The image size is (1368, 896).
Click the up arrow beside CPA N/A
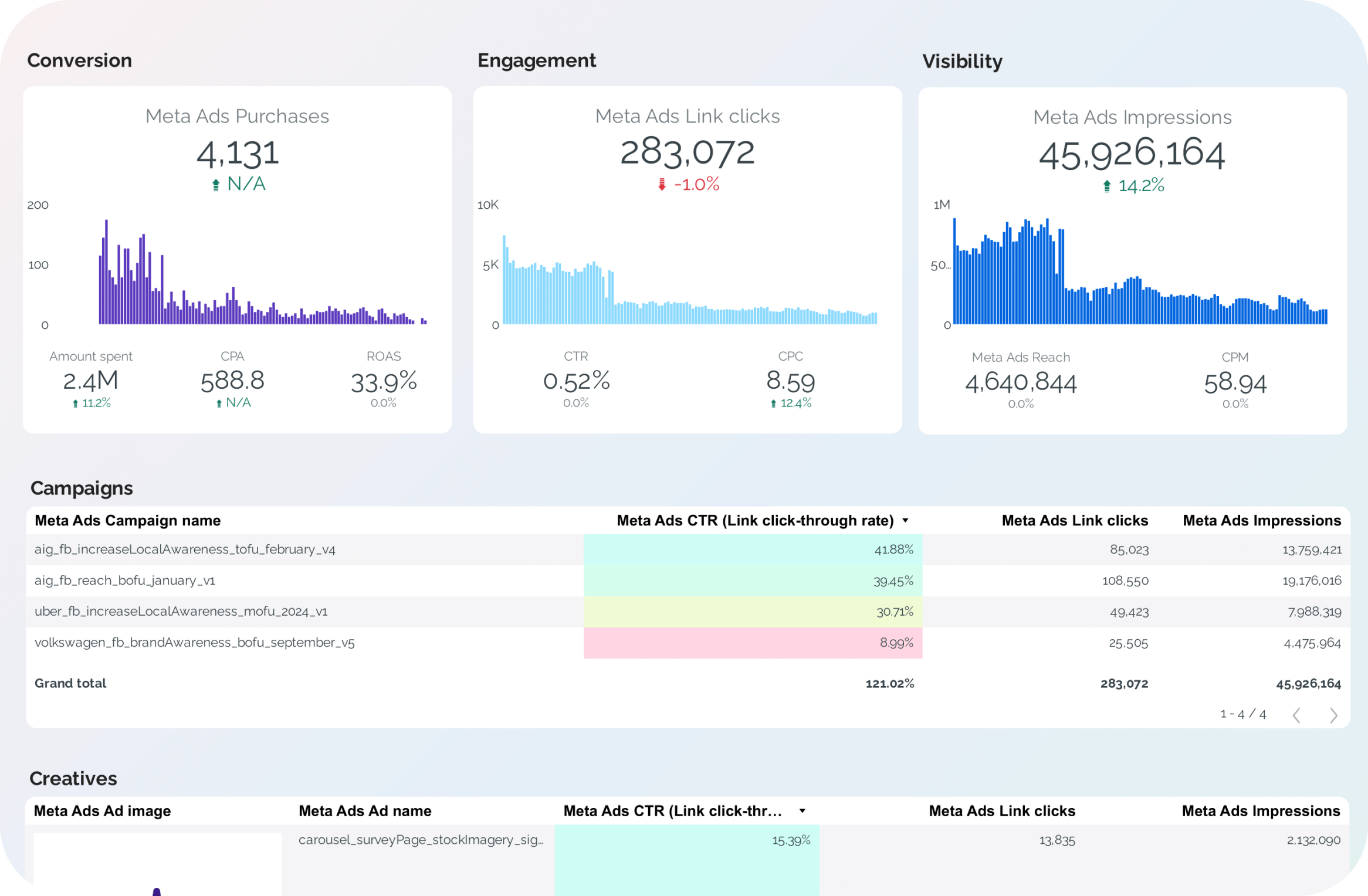click(219, 403)
